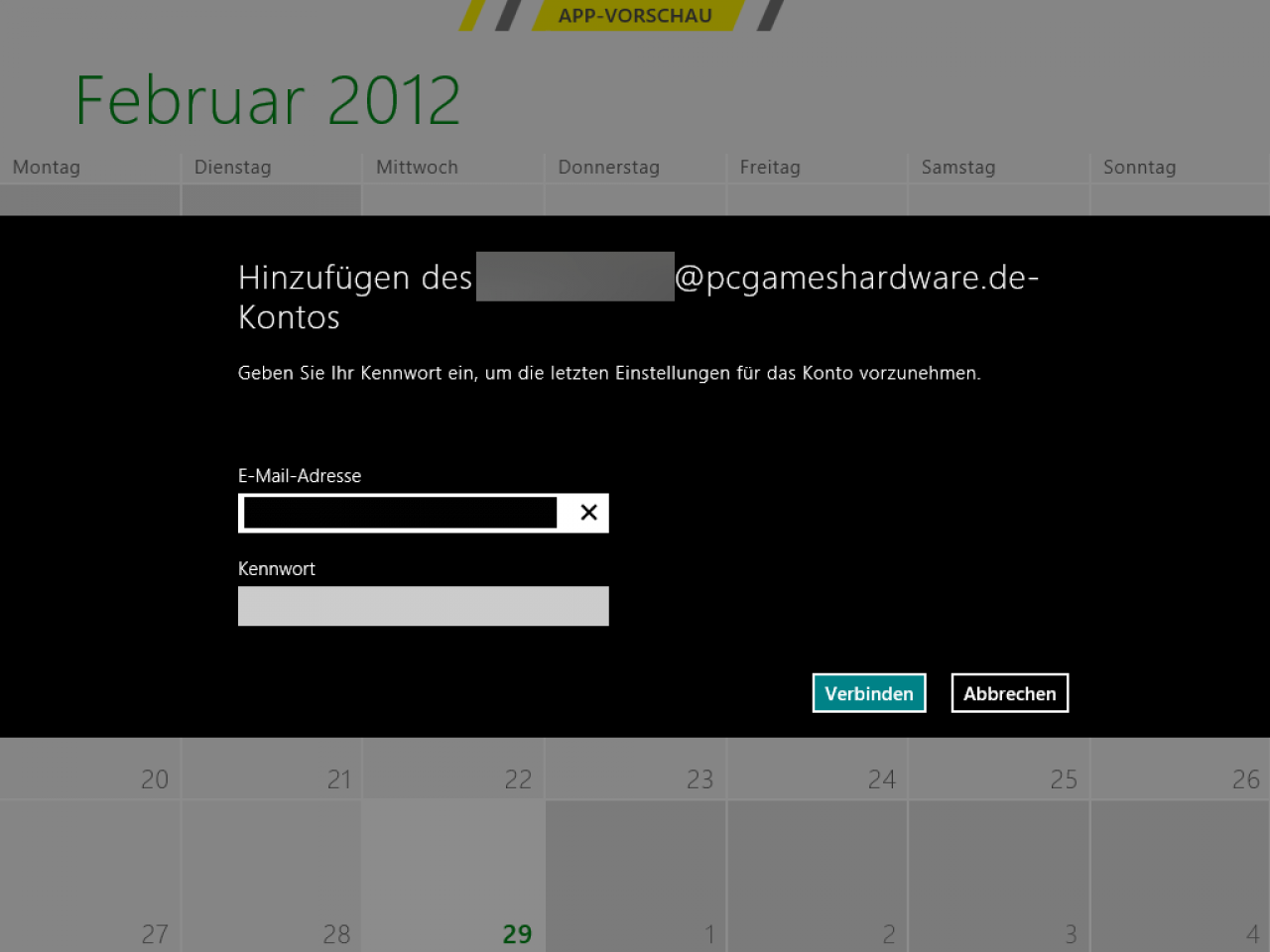Select calendar day 25
Image resolution: width=1270 pixels, height=952 pixels.
point(999,769)
